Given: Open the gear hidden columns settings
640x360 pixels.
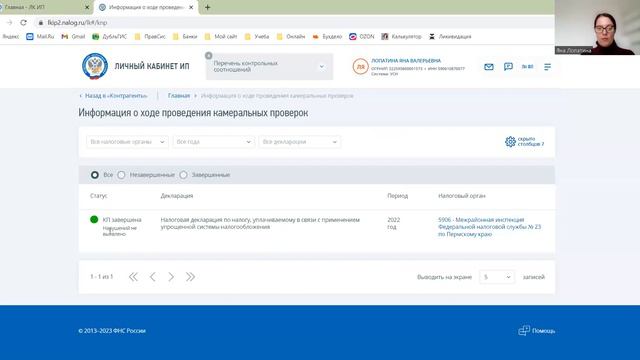Looking at the screenshot, I should (x=524, y=142).
